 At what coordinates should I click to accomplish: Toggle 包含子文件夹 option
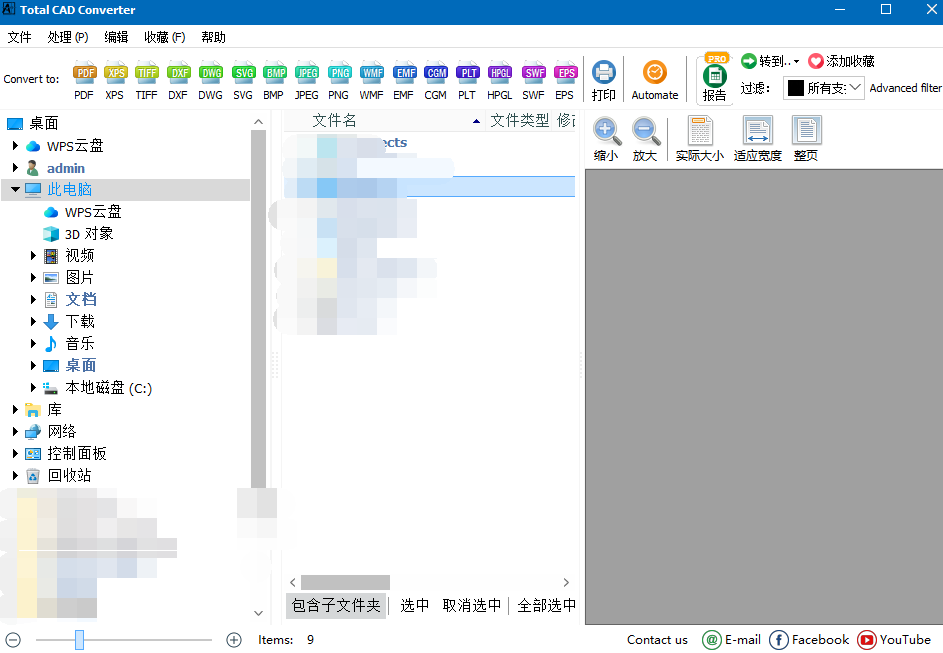coord(336,605)
